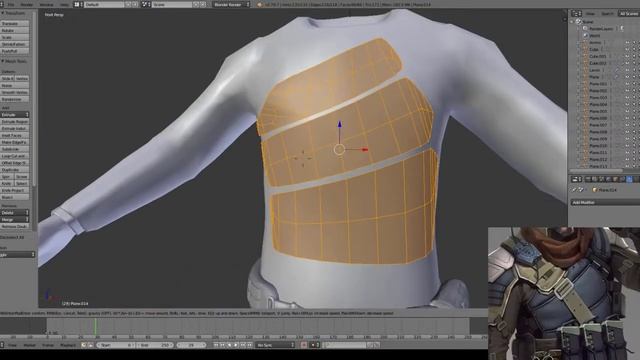This screenshot has width=640, height=360.
Task: Hide the Plane.012 object eye icon
Action: coord(627,160)
